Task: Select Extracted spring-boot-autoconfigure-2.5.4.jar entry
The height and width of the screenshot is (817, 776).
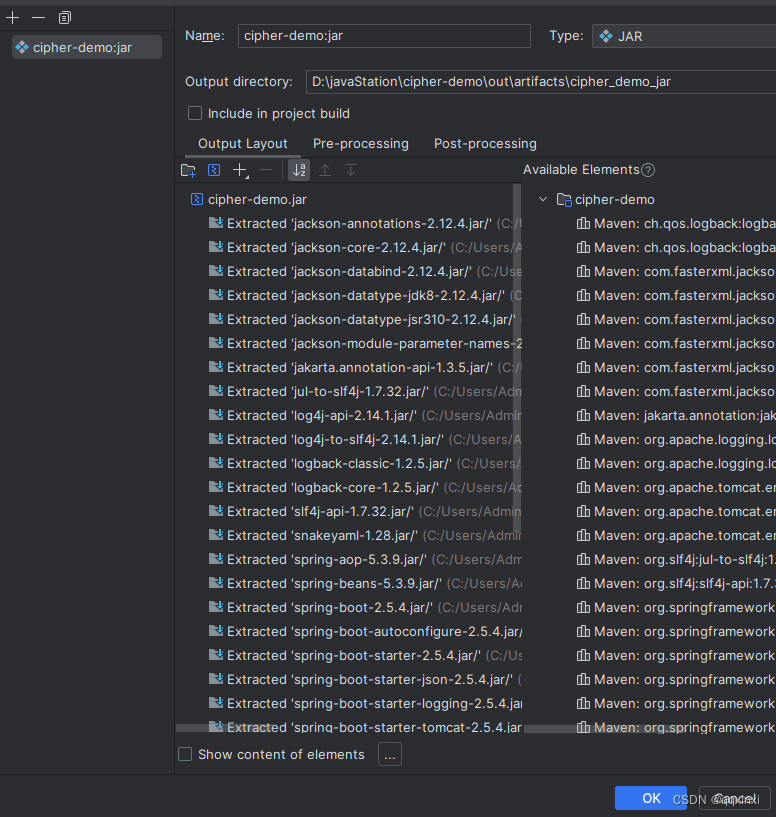Action: point(365,631)
